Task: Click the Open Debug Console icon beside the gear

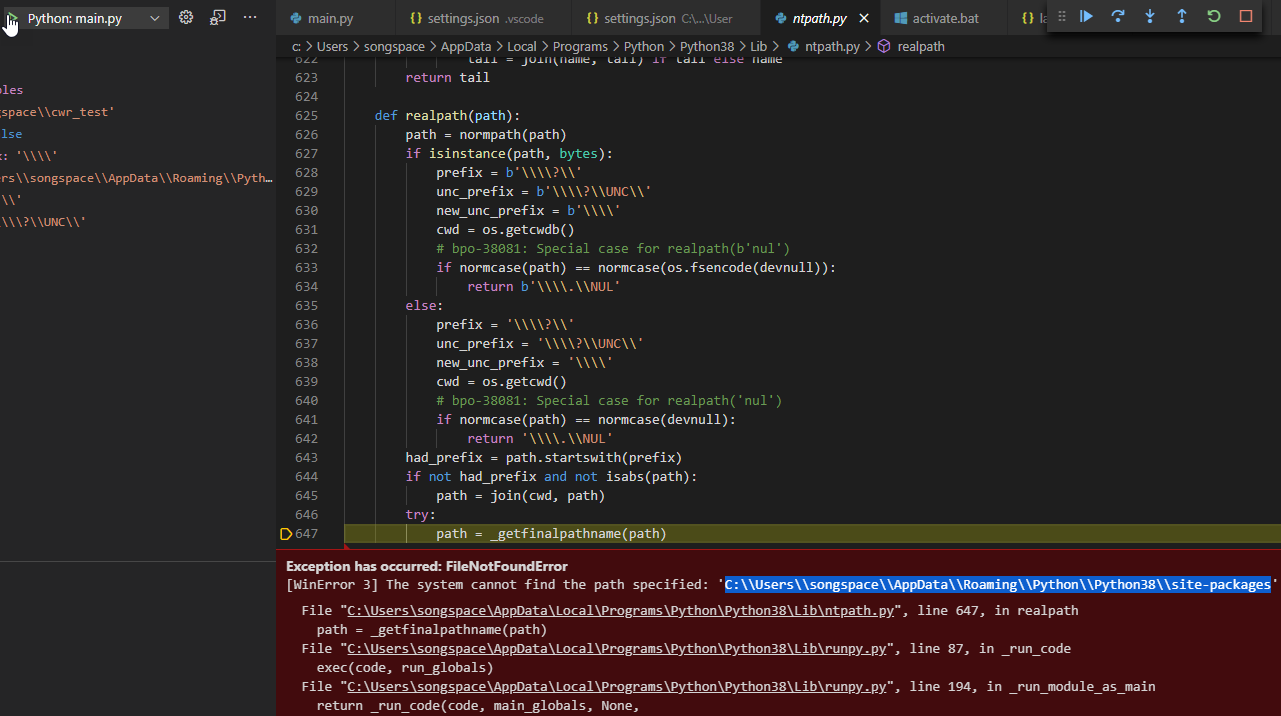Action: click(218, 16)
